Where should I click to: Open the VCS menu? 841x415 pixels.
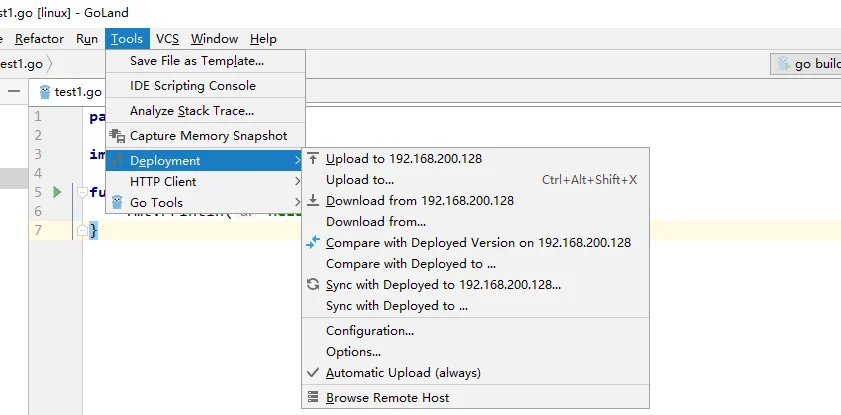pyautogui.click(x=167, y=39)
